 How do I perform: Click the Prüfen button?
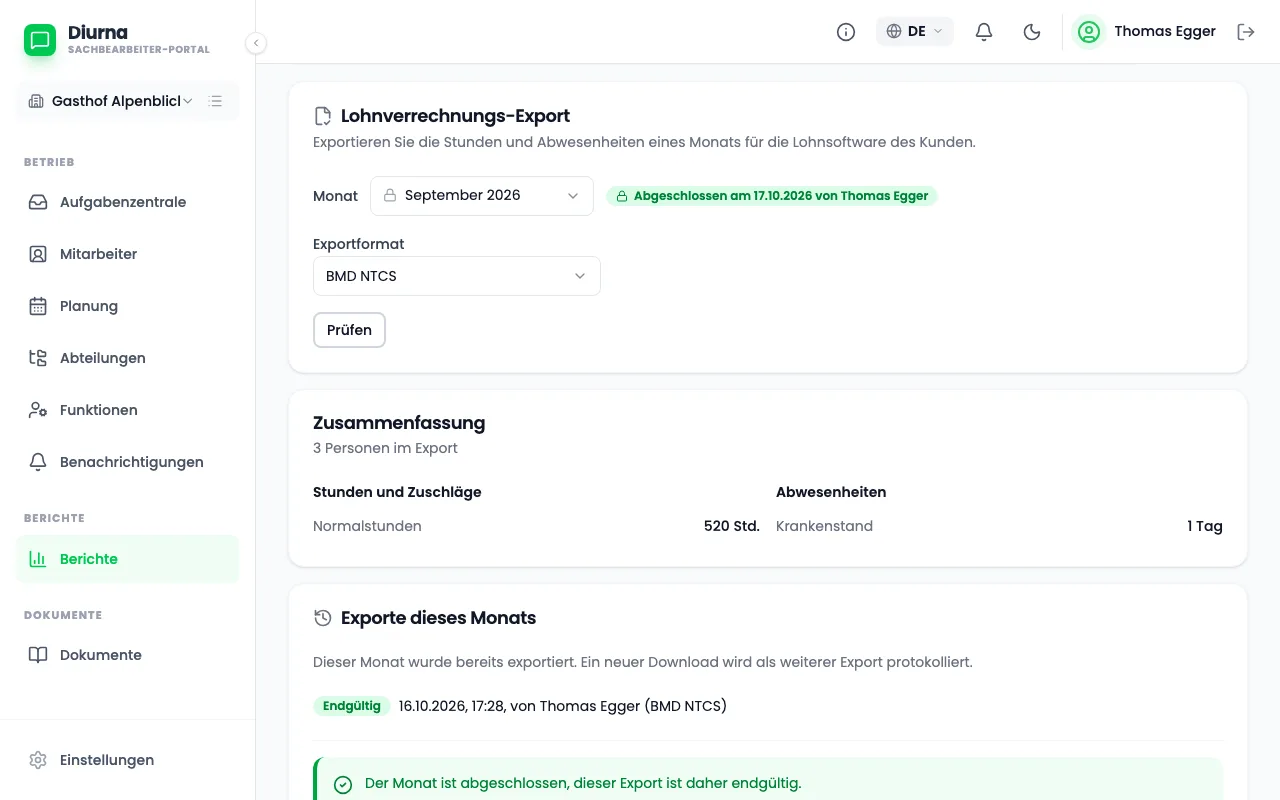click(x=349, y=330)
